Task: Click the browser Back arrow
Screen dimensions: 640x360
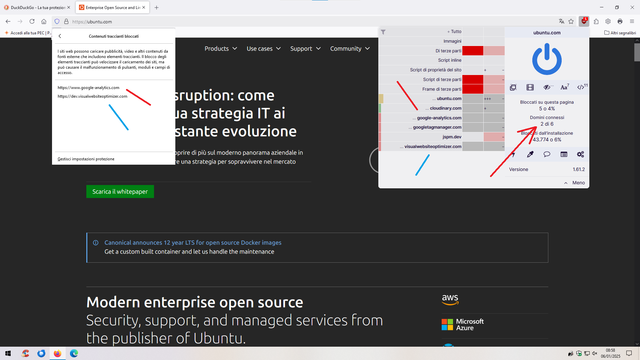Action: click(x=8, y=21)
